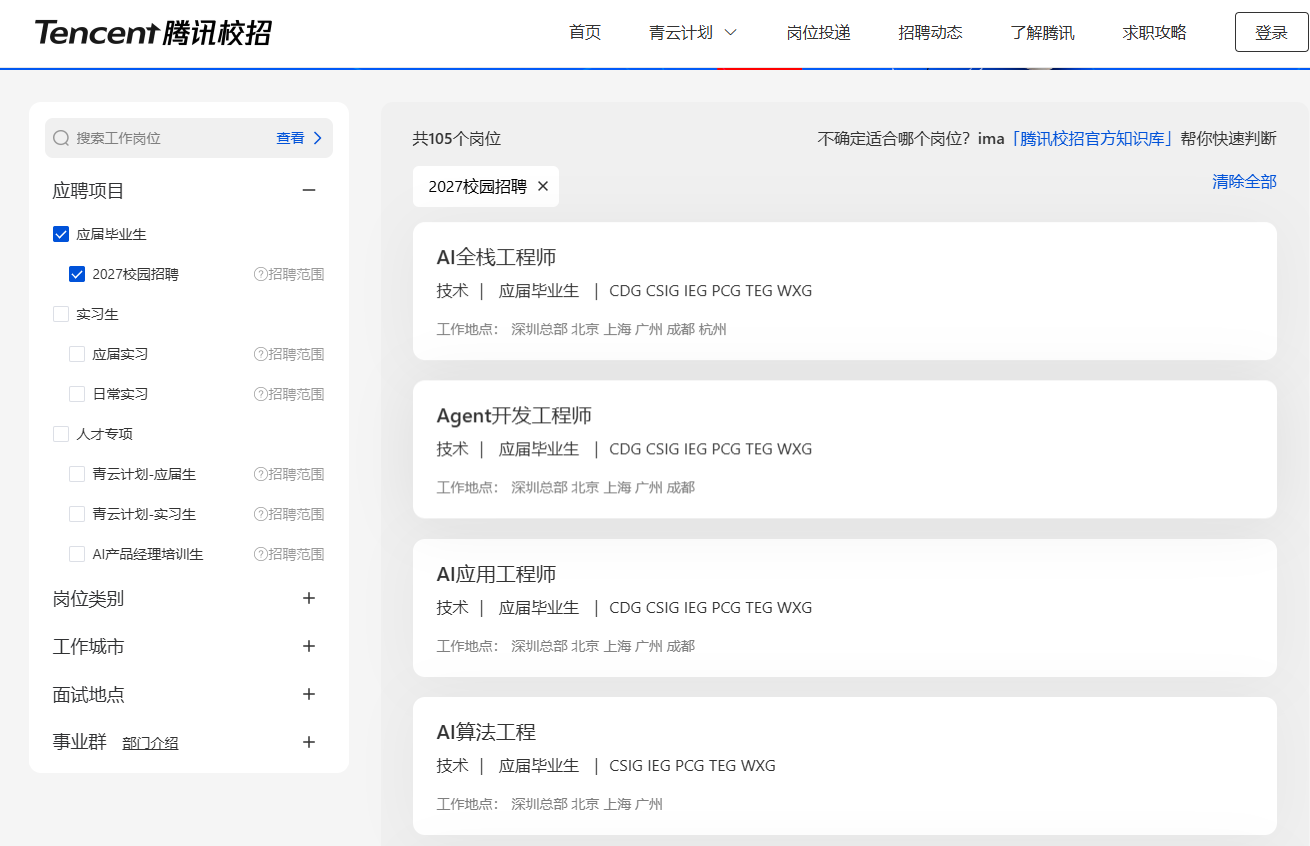Open the AI应用工程师 job title
This screenshot has height=846, width=1310.
coord(496,574)
